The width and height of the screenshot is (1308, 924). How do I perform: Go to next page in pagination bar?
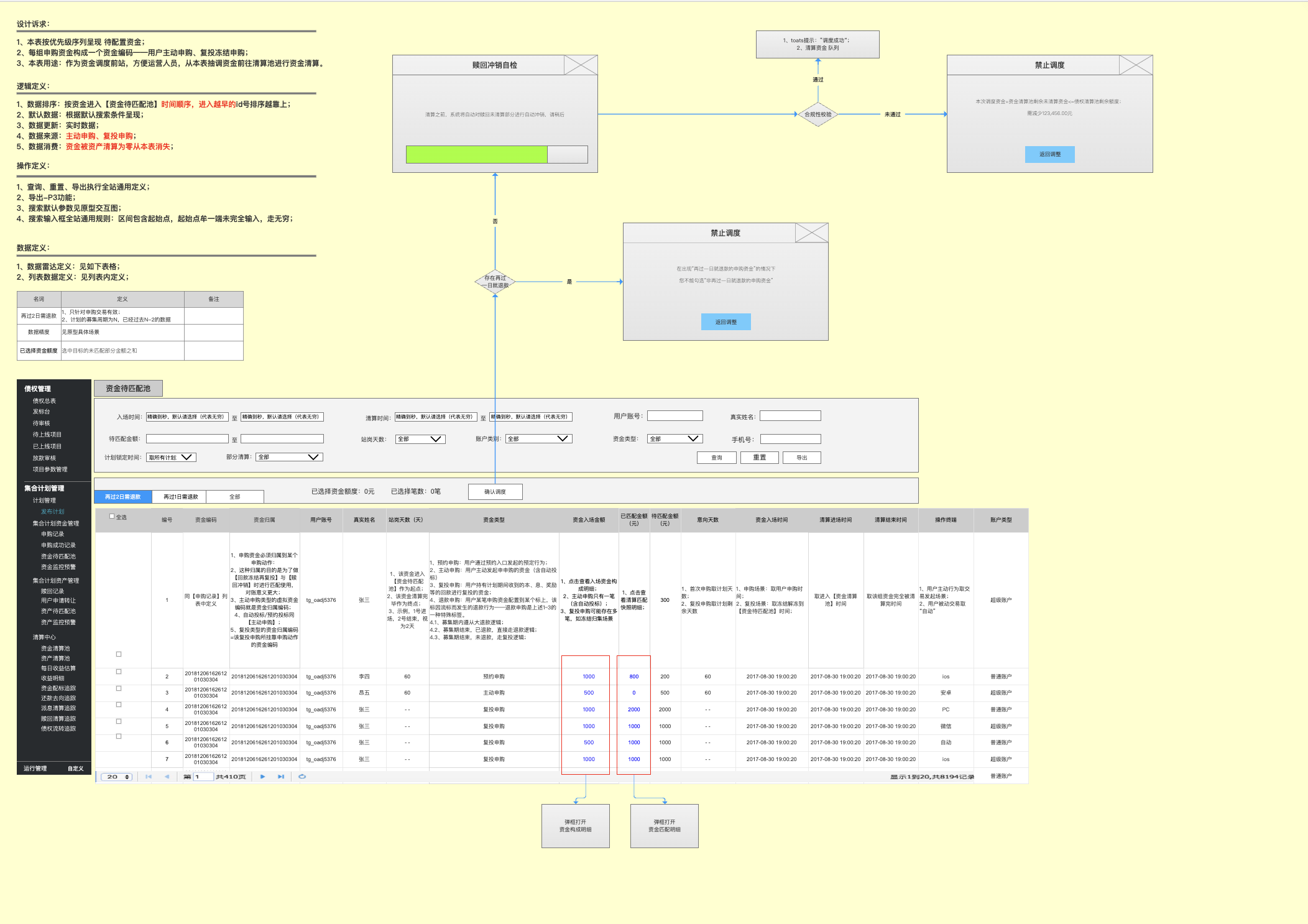tap(263, 777)
